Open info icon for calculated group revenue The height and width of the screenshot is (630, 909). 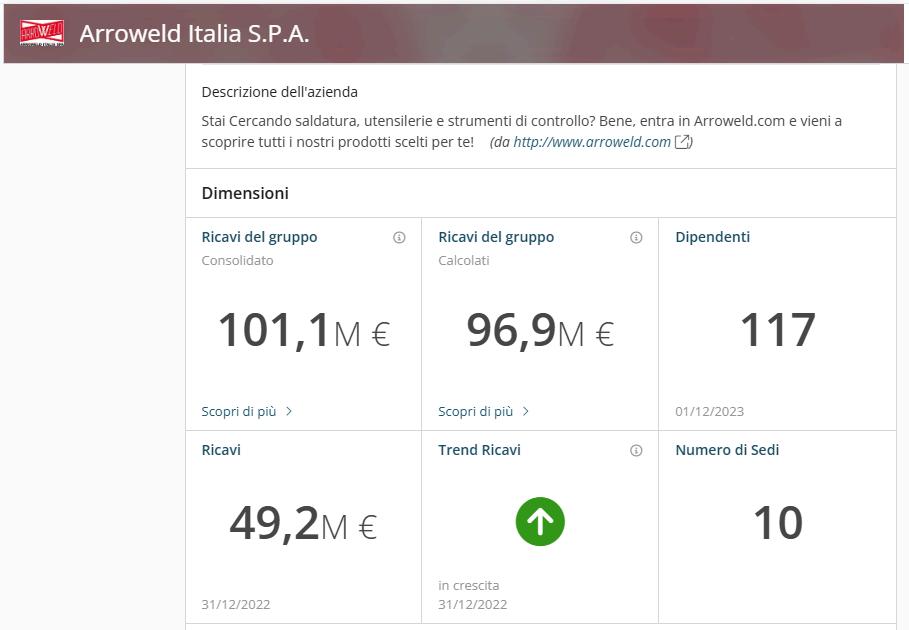pyautogui.click(x=636, y=237)
